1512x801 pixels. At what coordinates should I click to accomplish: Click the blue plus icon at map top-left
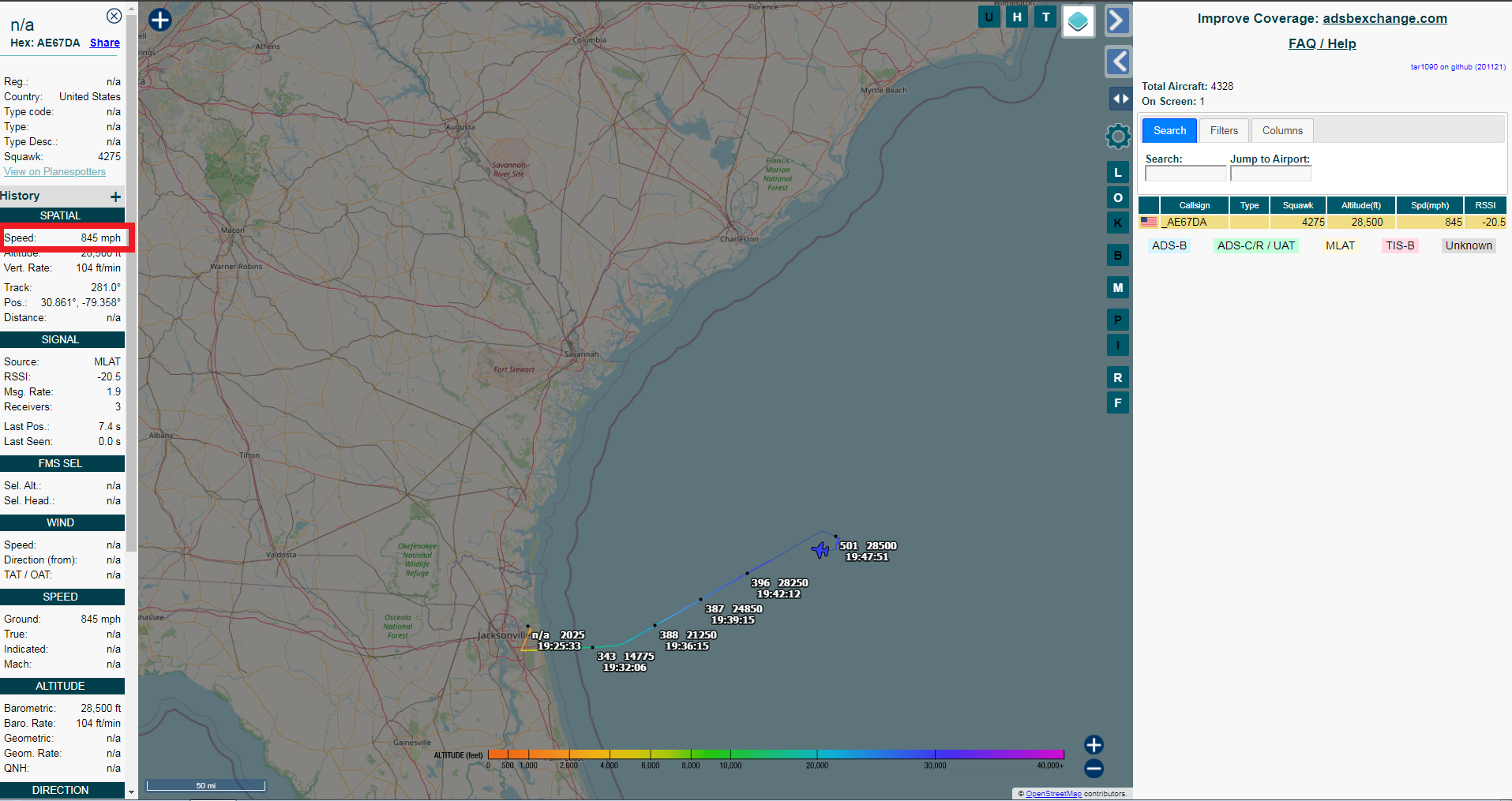(160, 20)
